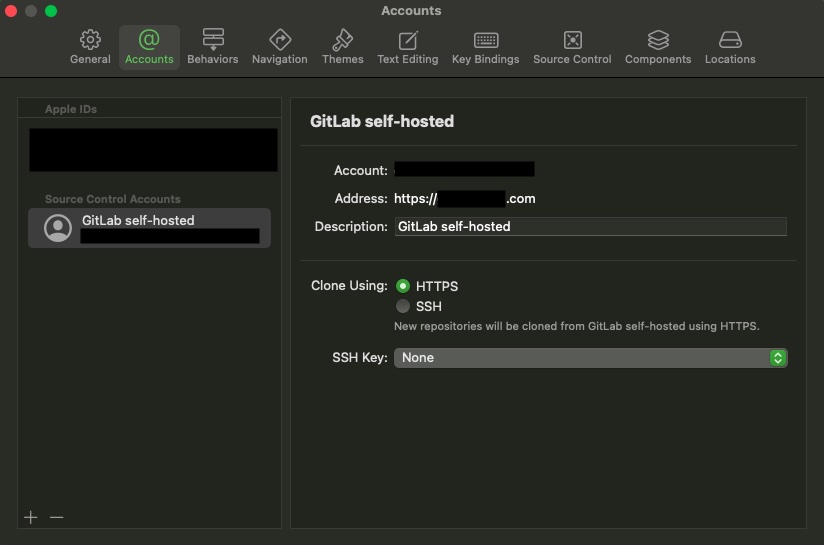The image size is (824, 545).
Task: Show the Components preferences pane
Action: [657, 46]
